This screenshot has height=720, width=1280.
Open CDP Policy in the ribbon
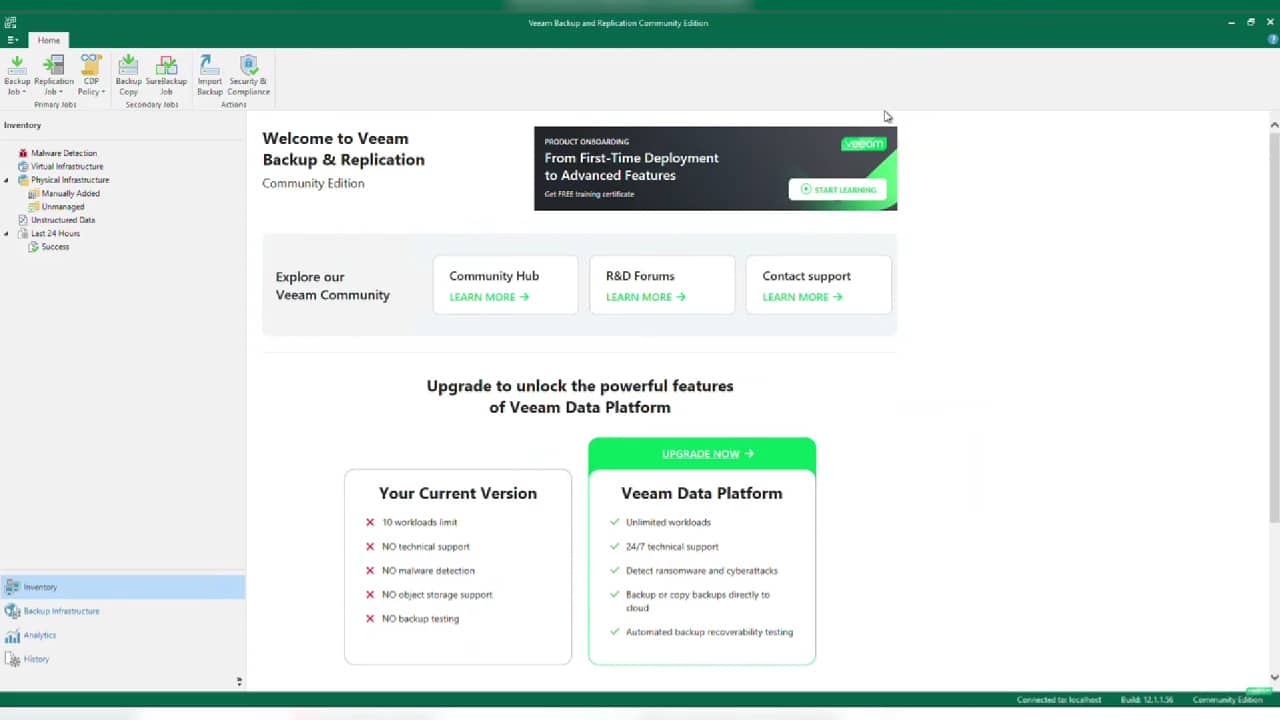pyautogui.click(x=91, y=75)
